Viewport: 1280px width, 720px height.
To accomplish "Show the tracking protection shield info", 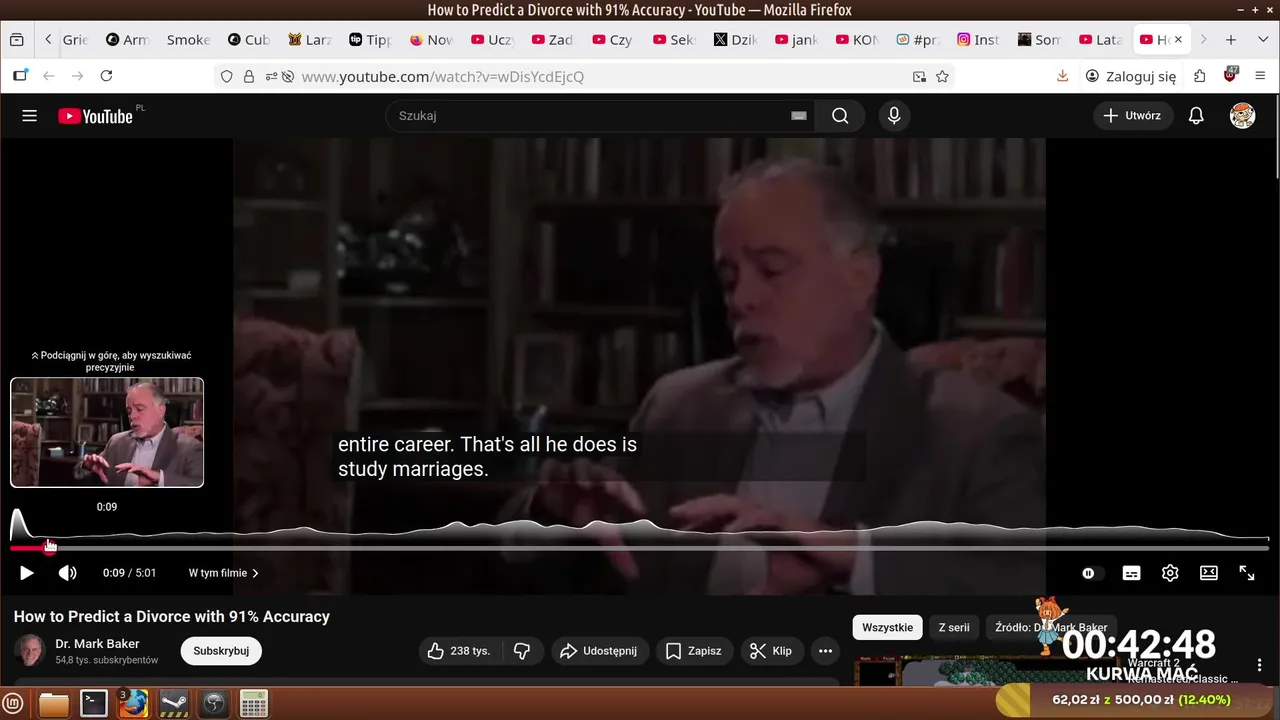I will pos(227,76).
